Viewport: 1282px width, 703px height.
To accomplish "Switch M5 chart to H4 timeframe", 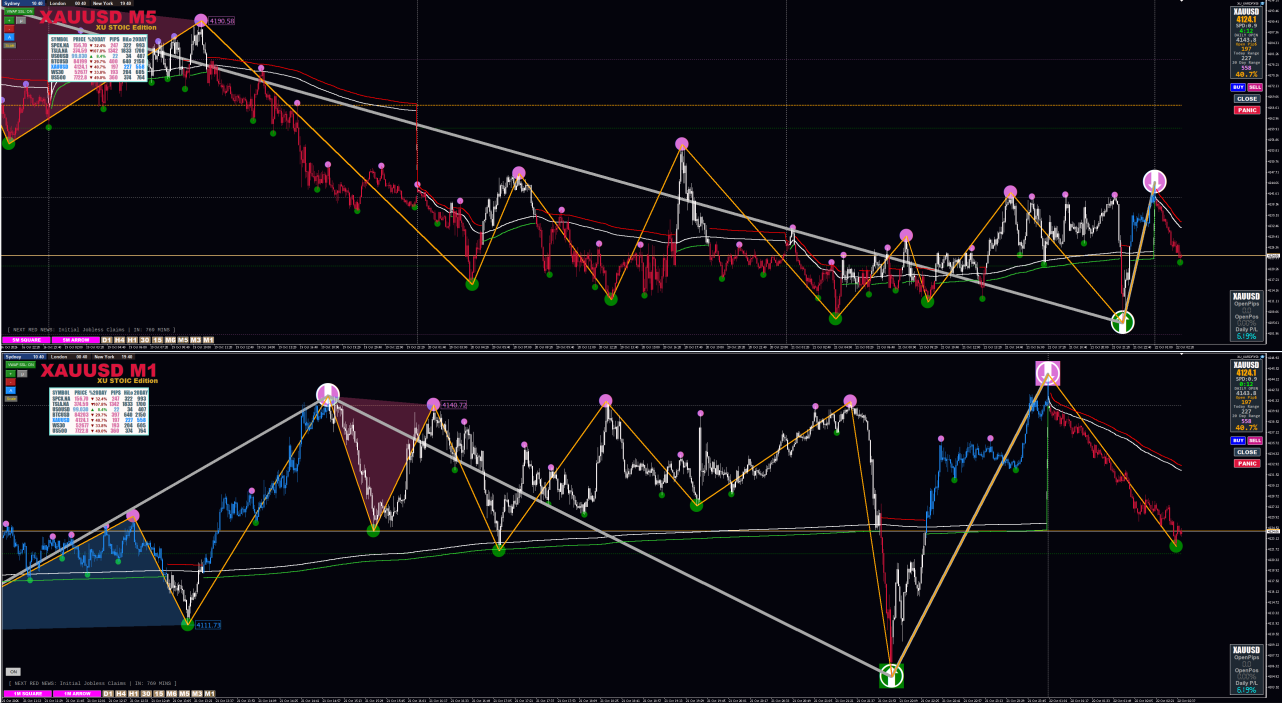I will click(x=120, y=340).
